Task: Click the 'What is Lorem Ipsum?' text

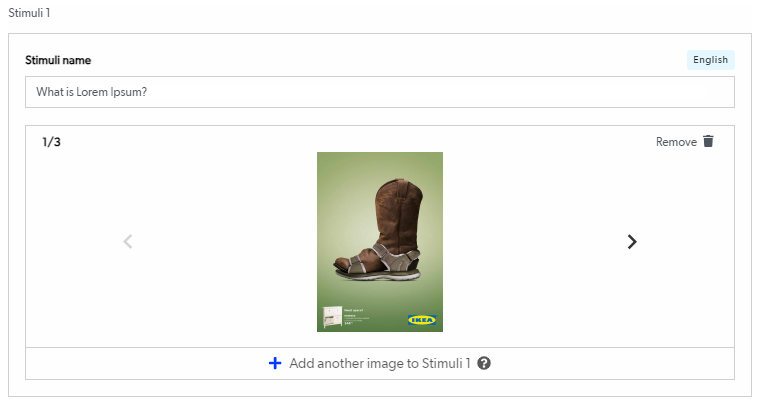Action: (92, 92)
